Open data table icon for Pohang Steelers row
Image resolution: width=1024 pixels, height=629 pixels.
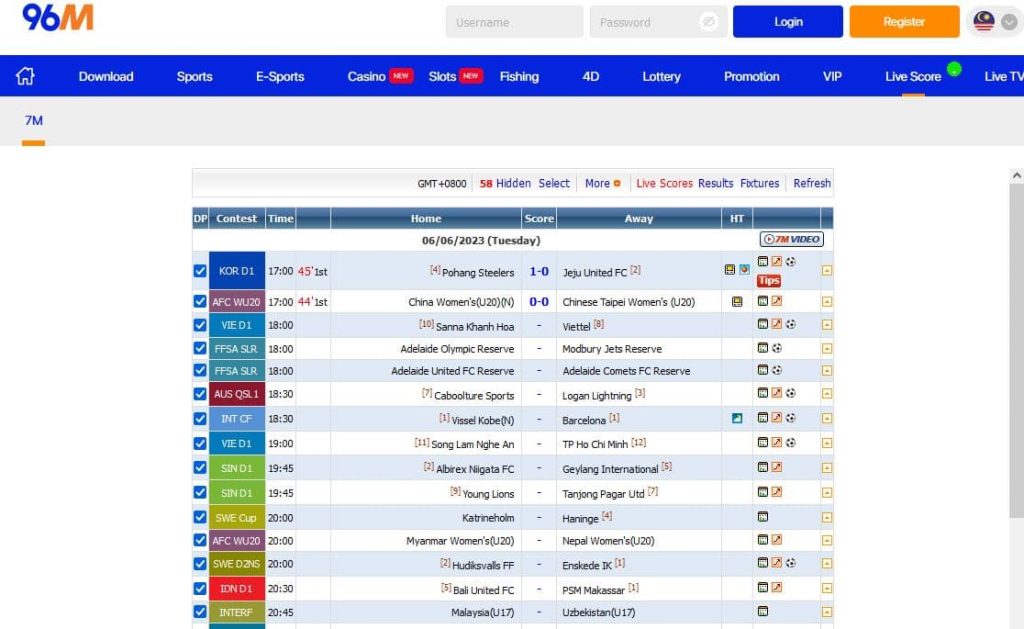click(762, 261)
